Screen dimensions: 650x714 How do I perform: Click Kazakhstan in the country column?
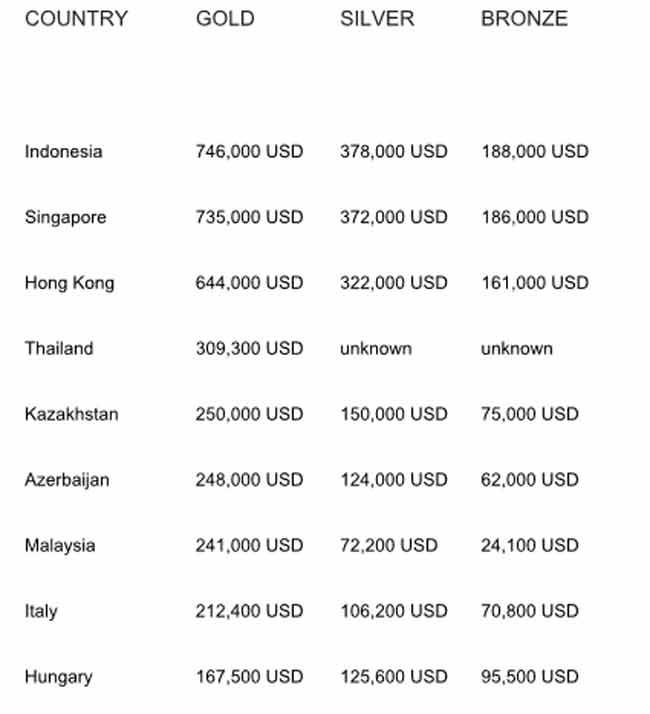pos(71,414)
